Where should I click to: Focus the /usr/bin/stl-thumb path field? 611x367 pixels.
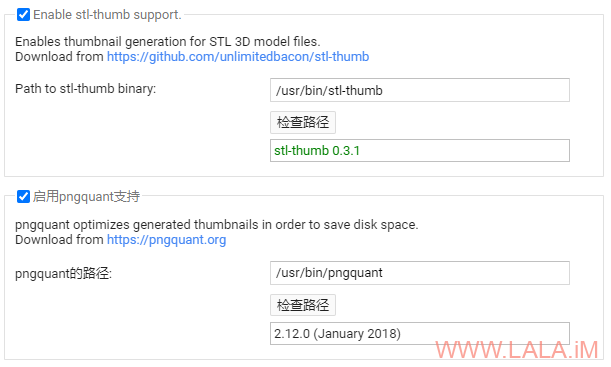point(420,90)
